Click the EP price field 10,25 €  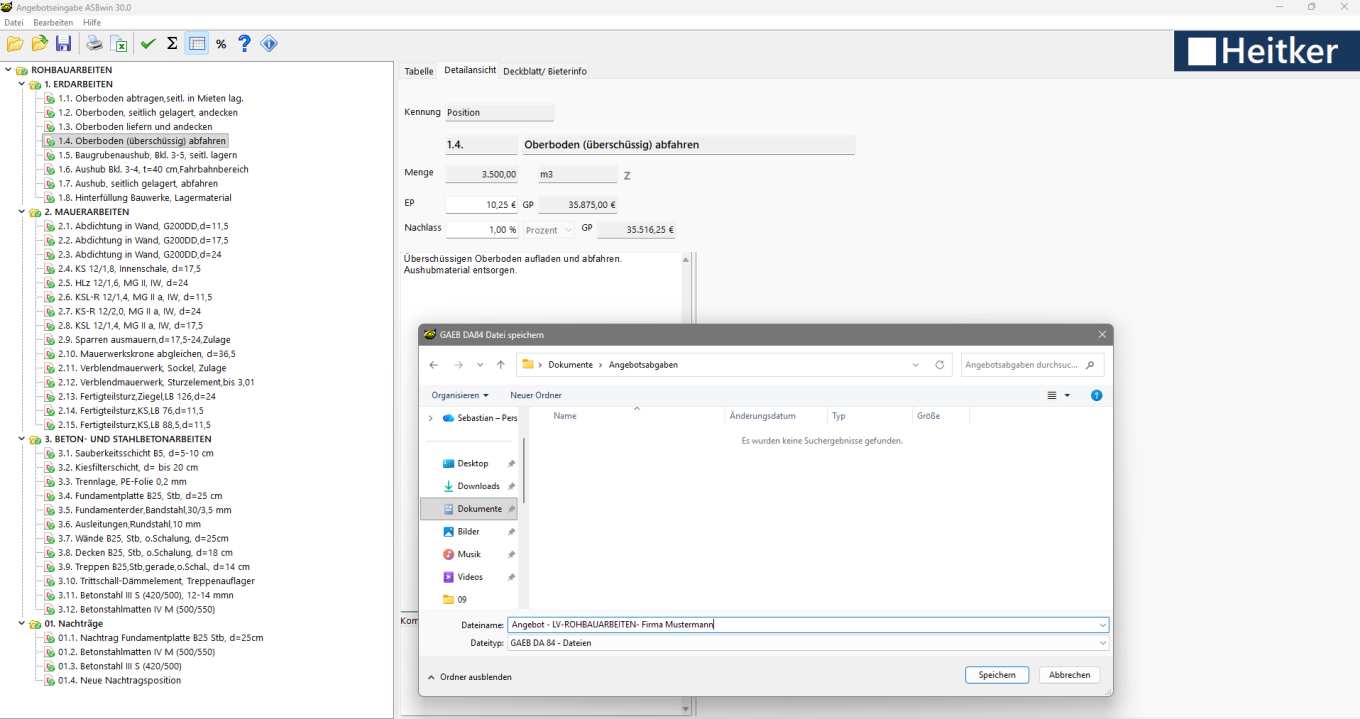tap(482, 205)
